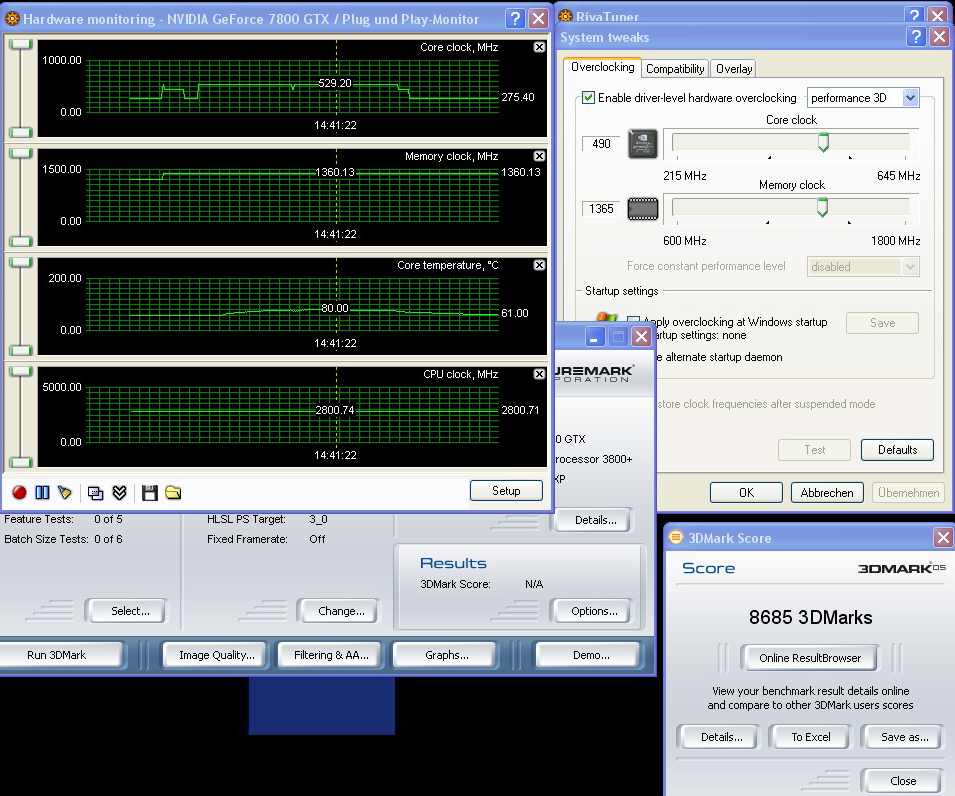Close the CPU clock graph
This screenshot has height=796, width=955.
pyautogui.click(x=539, y=374)
